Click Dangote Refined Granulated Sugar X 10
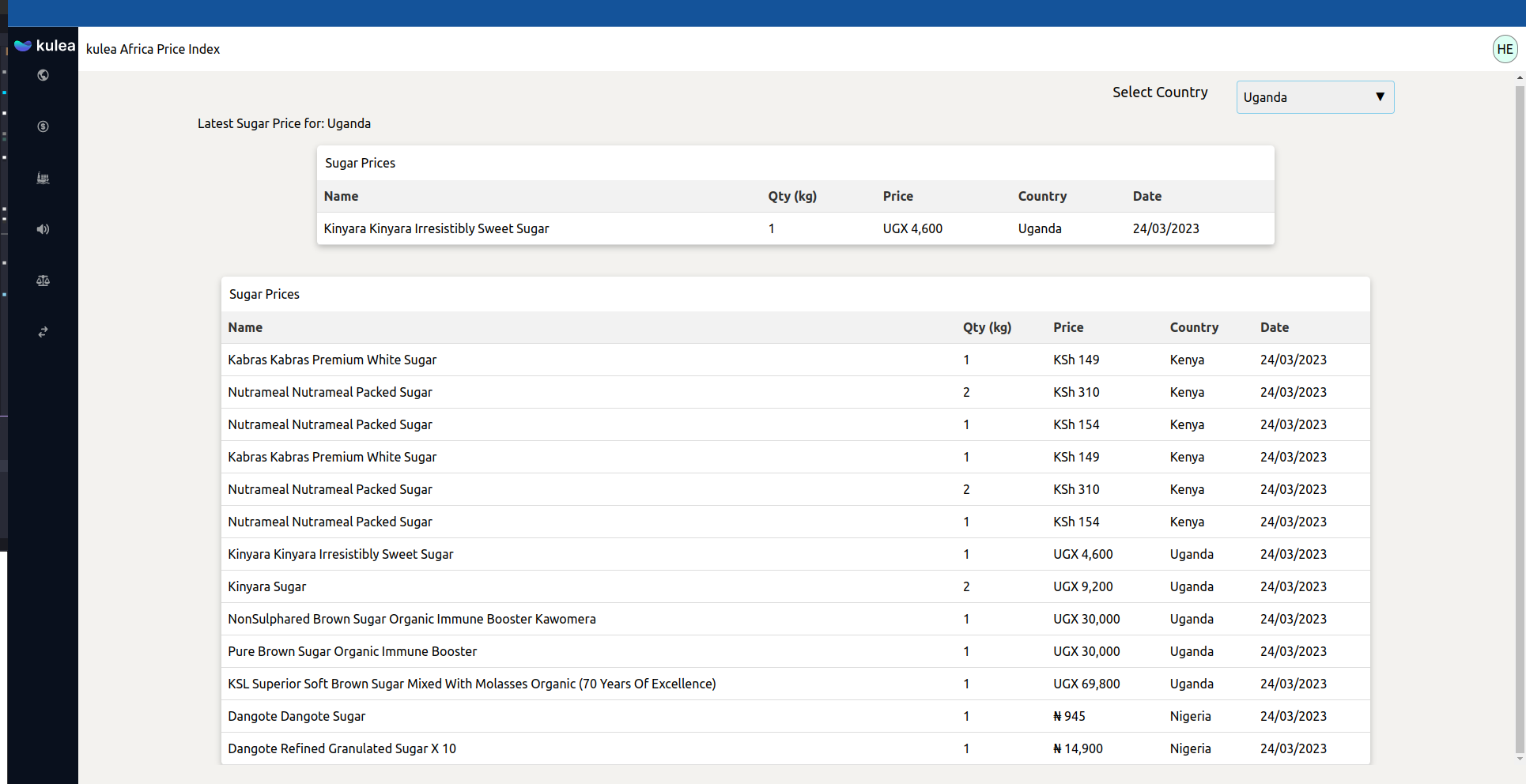Screen dimensions: 1526x784 tap(342, 748)
